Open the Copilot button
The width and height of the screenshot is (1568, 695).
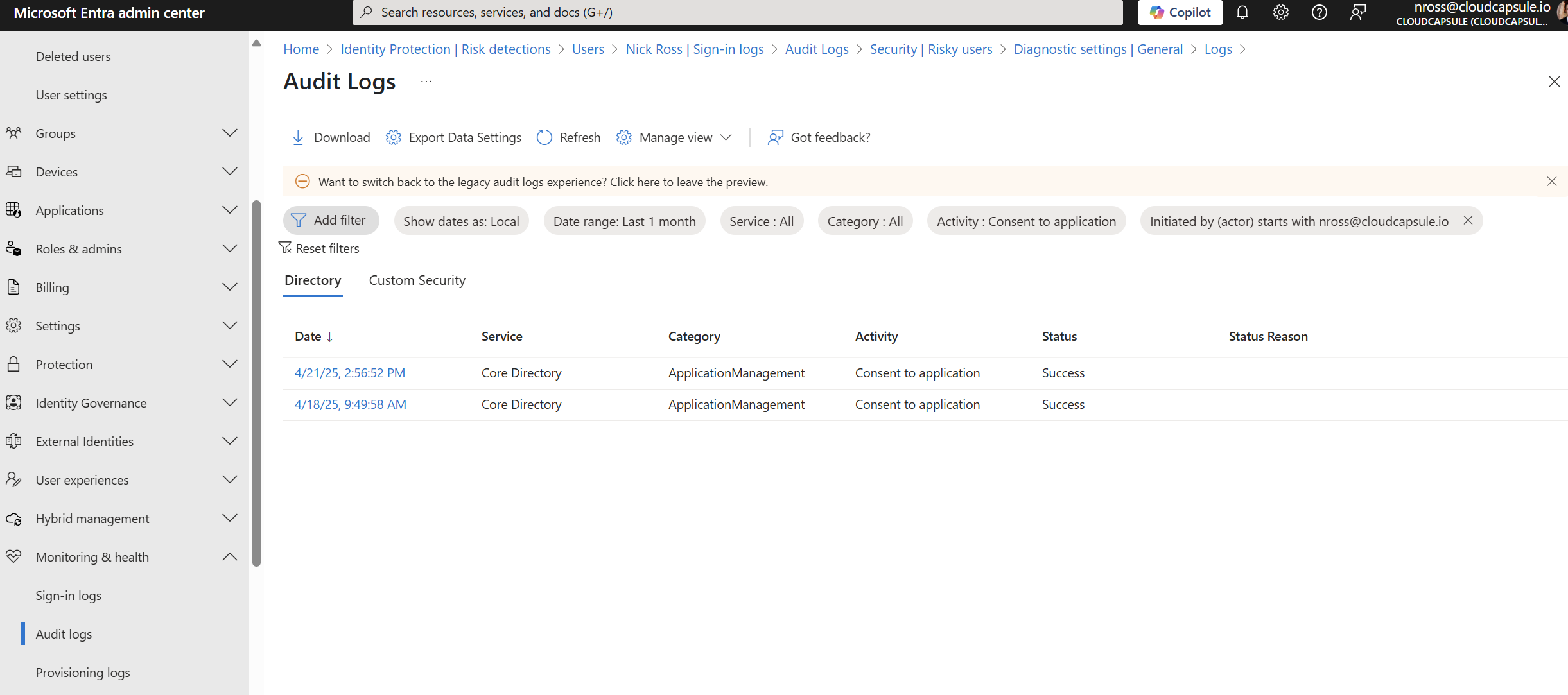[x=1180, y=12]
